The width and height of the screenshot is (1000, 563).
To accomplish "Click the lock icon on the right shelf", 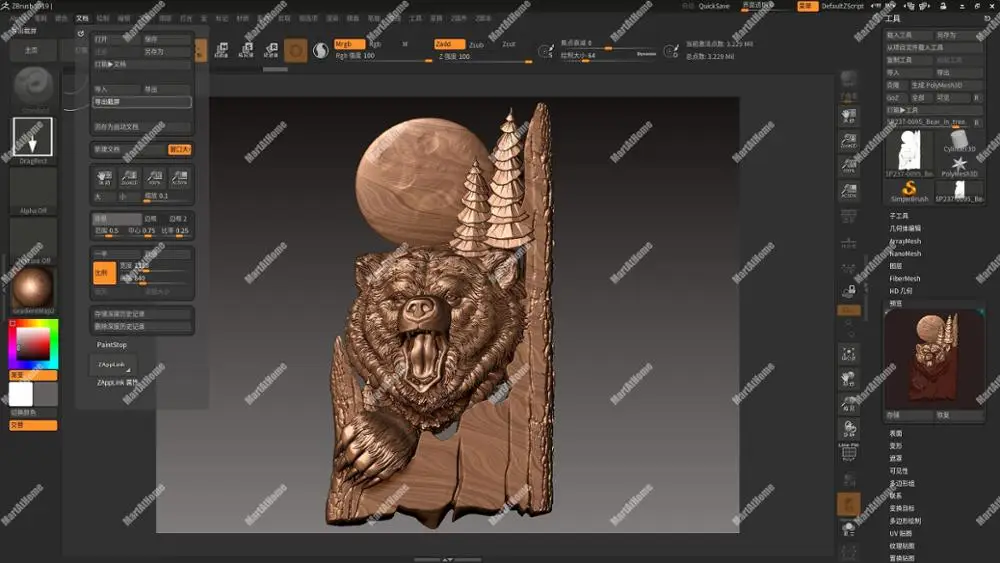I will click(x=849, y=291).
